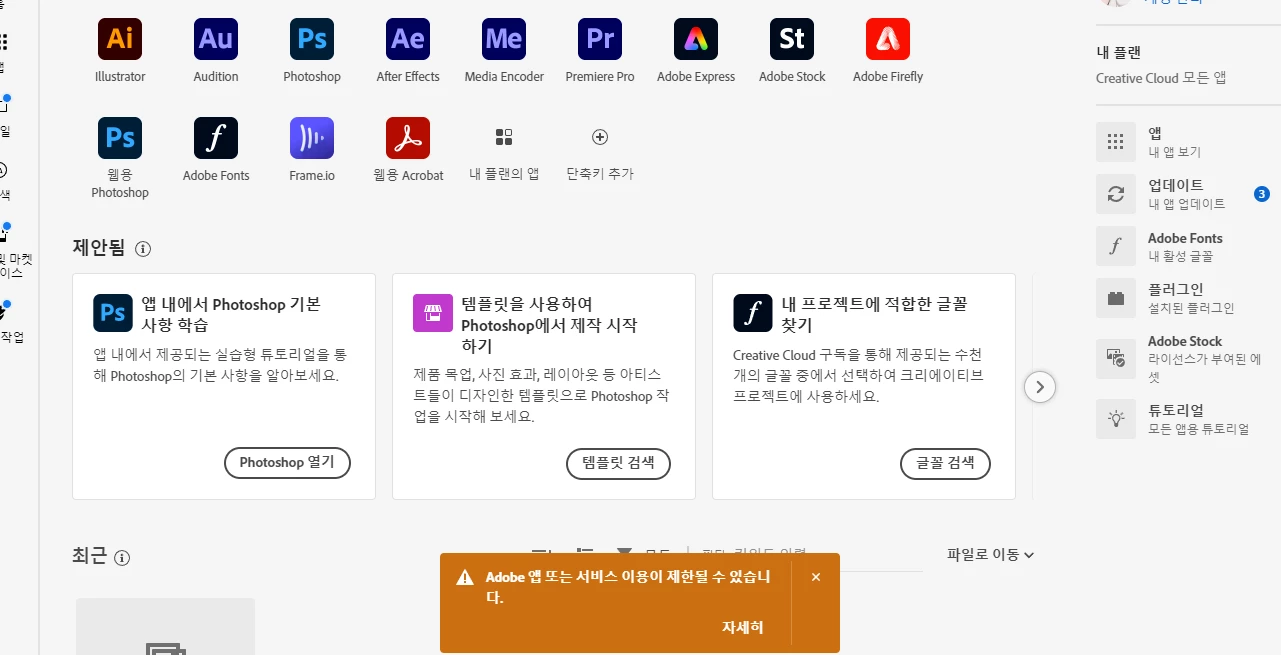Click the 앱 내에서 Photoshop 기본 사항 학습 card title
1281x655 pixels.
(231, 314)
